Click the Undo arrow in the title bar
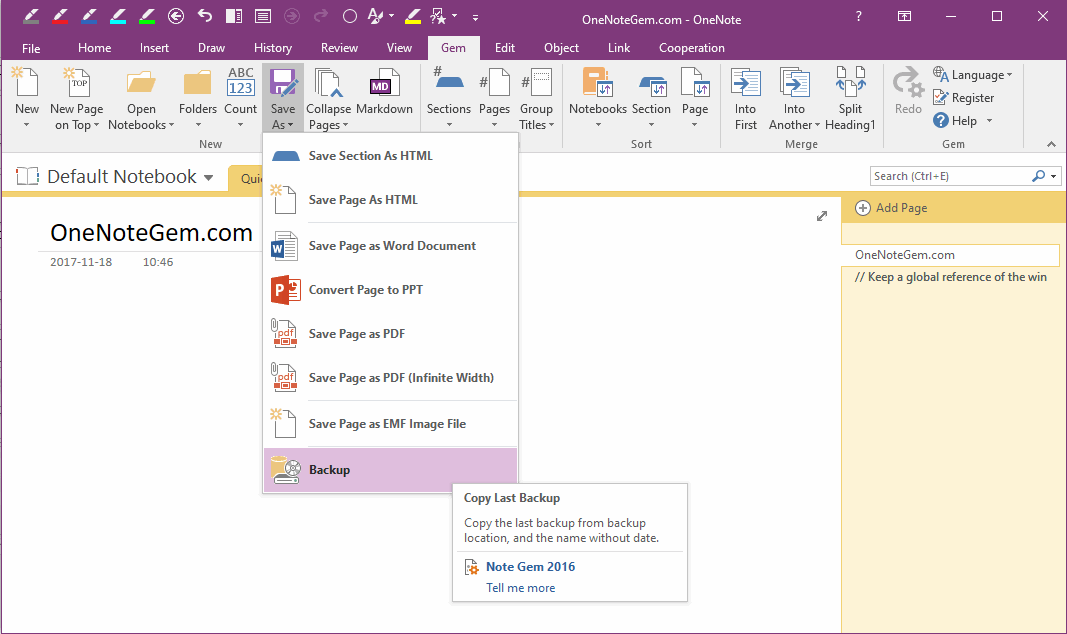The image size is (1067, 634). tap(205, 16)
